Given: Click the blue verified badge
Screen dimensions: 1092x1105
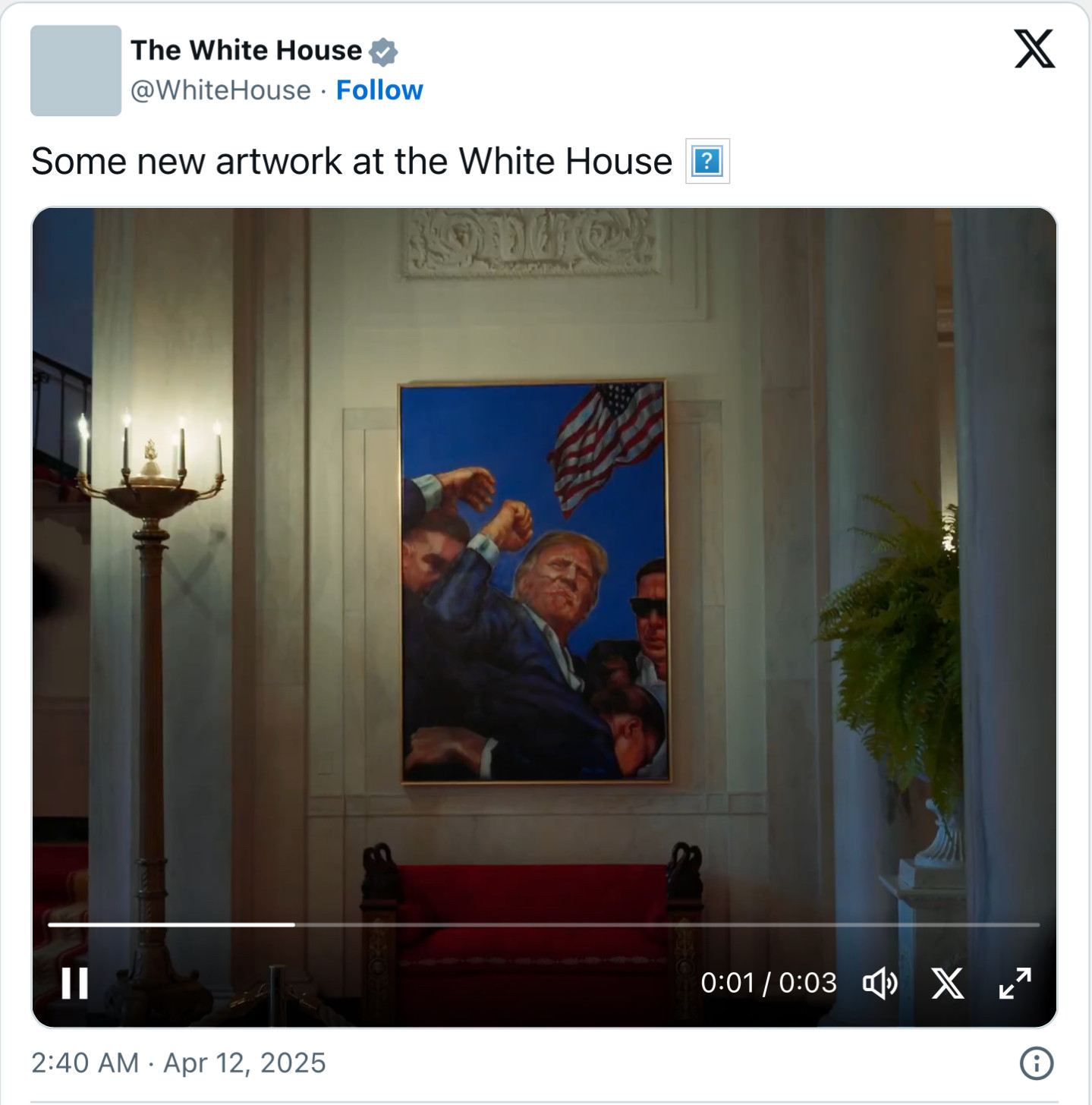Looking at the screenshot, I should 383,52.
